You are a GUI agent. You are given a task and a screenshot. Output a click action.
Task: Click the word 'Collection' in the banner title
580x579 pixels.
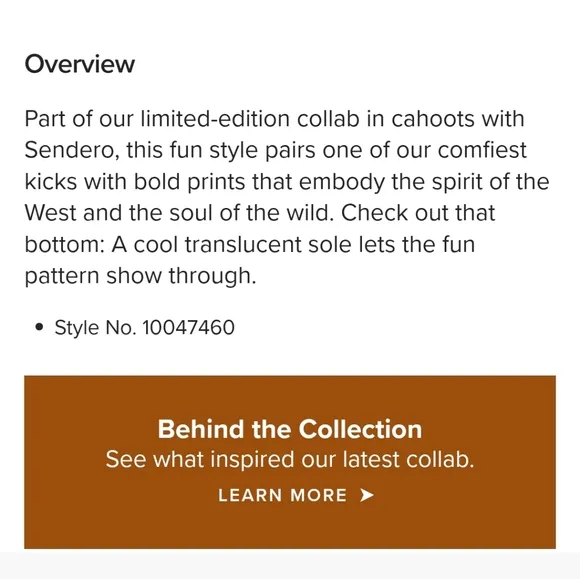tap(360, 429)
